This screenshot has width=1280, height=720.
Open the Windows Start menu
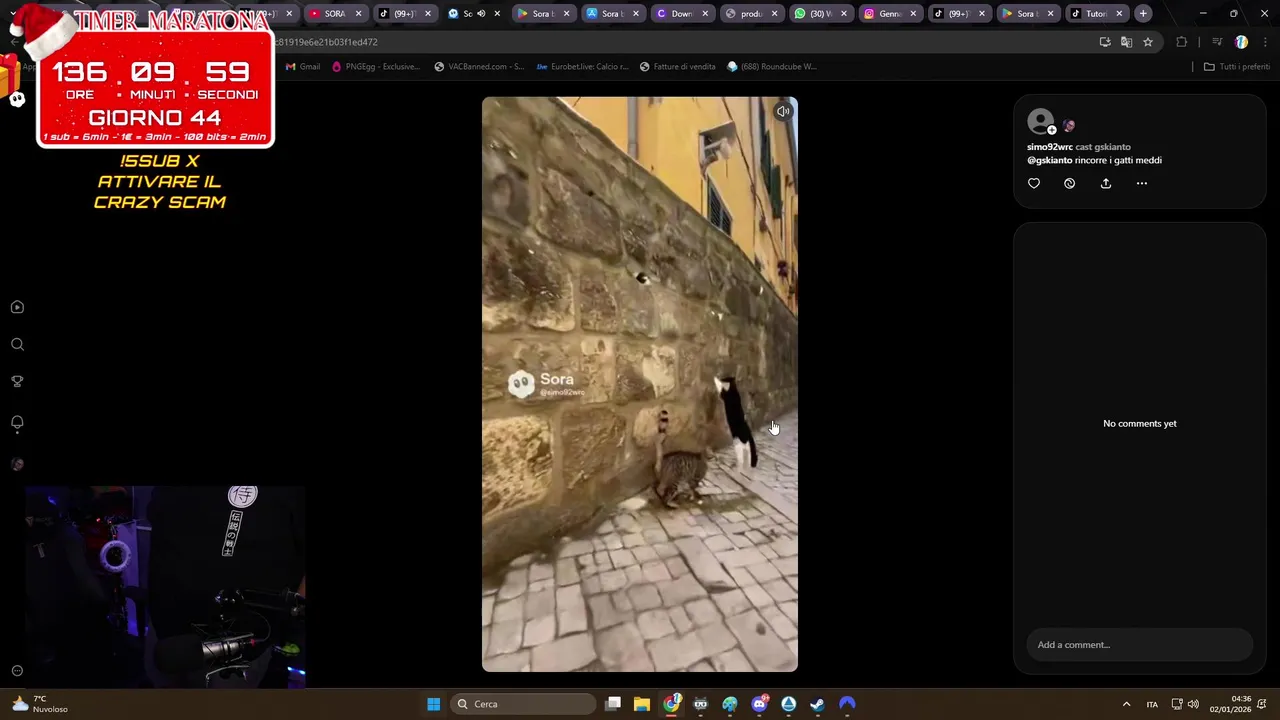433,704
